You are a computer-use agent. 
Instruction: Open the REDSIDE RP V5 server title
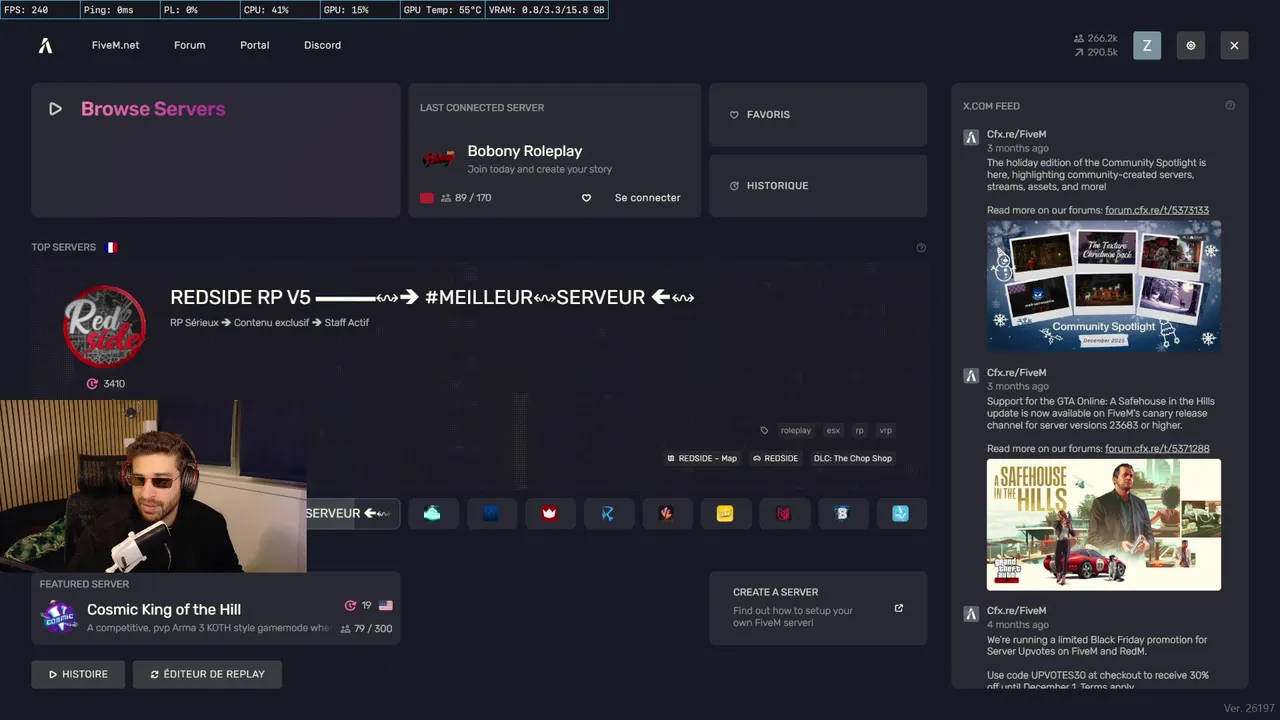point(432,297)
